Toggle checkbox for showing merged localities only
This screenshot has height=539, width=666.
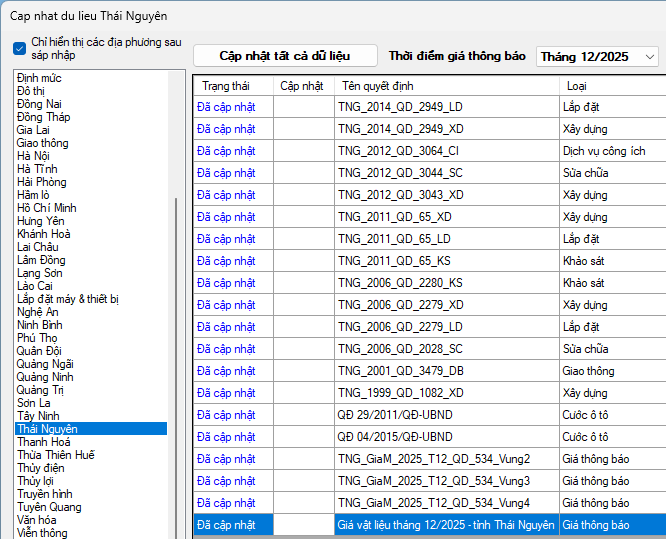click(20, 48)
